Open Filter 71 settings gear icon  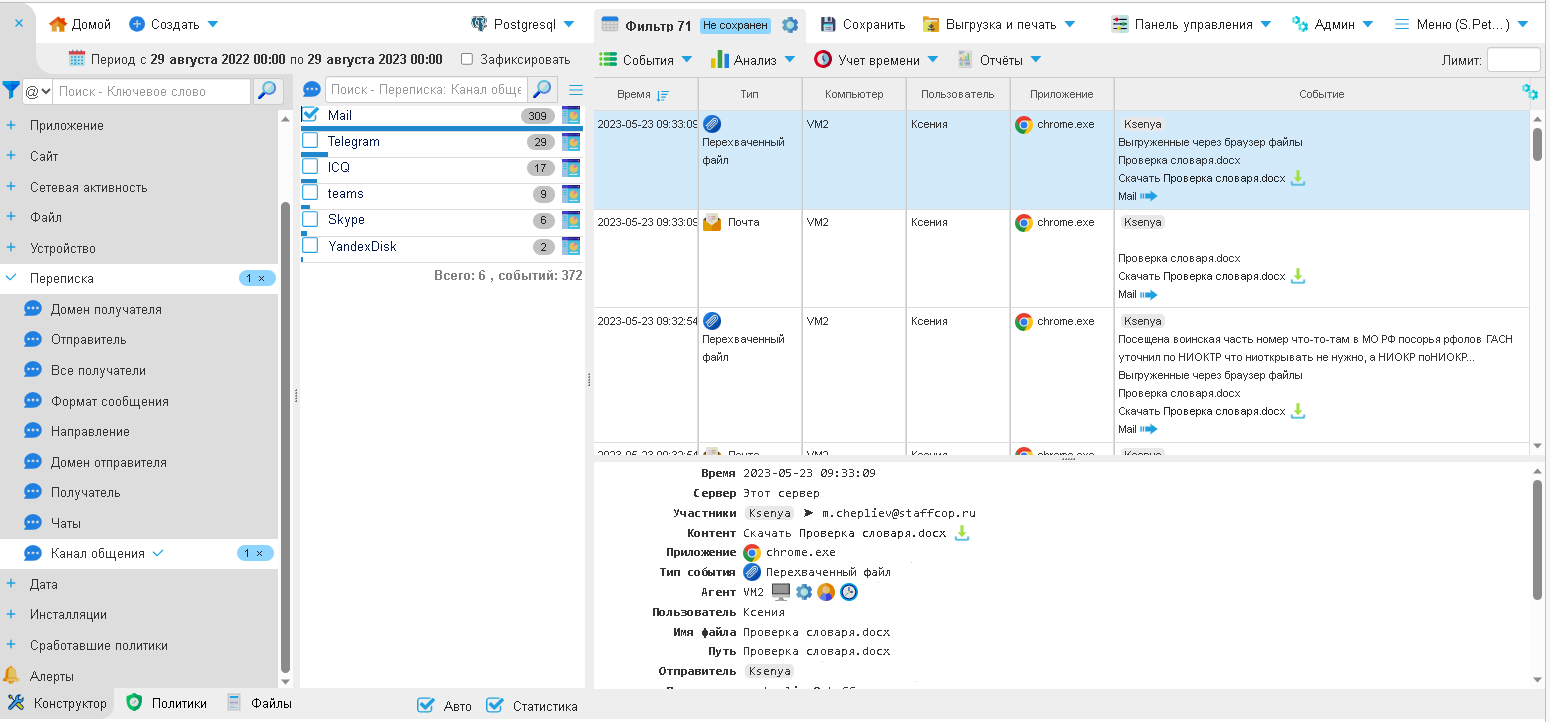pyautogui.click(x=790, y=25)
